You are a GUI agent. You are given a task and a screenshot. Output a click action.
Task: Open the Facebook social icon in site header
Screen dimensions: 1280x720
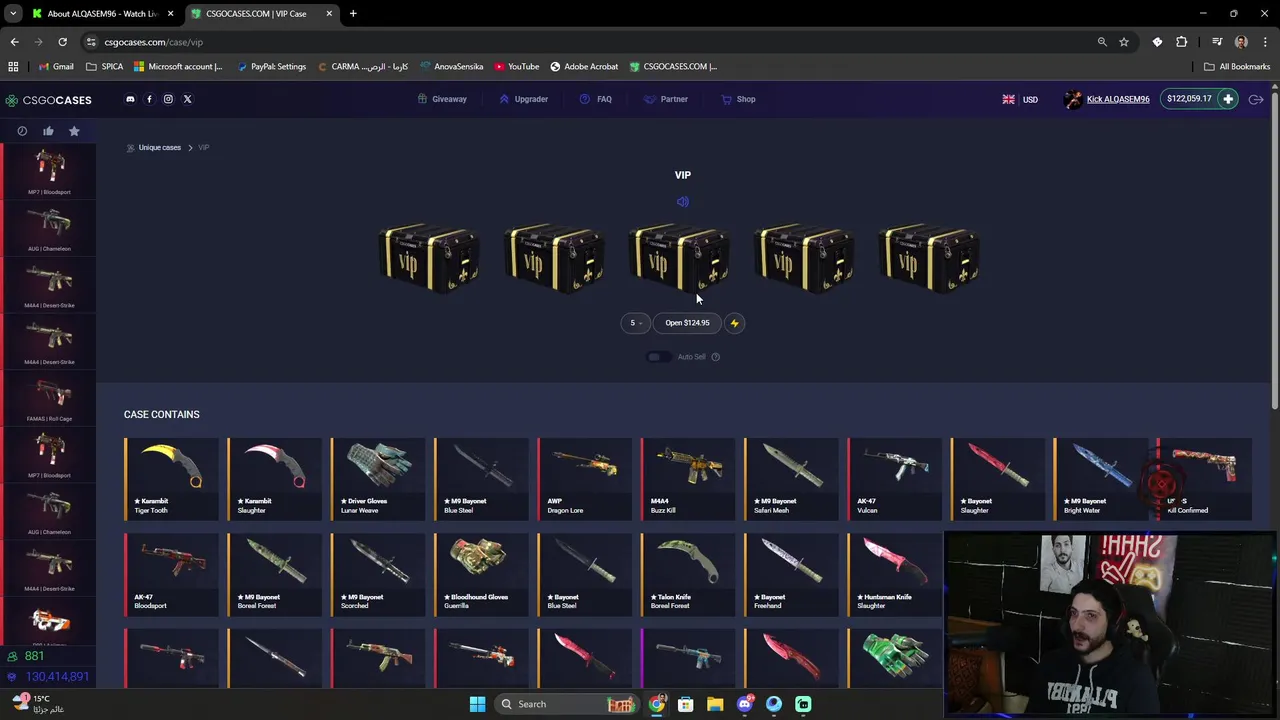click(149, 99)
